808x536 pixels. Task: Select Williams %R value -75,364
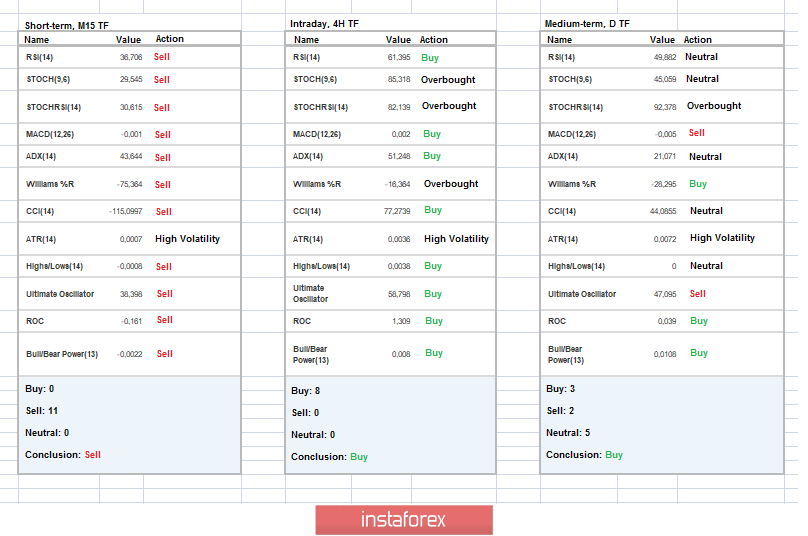click(x=129, y=184)
